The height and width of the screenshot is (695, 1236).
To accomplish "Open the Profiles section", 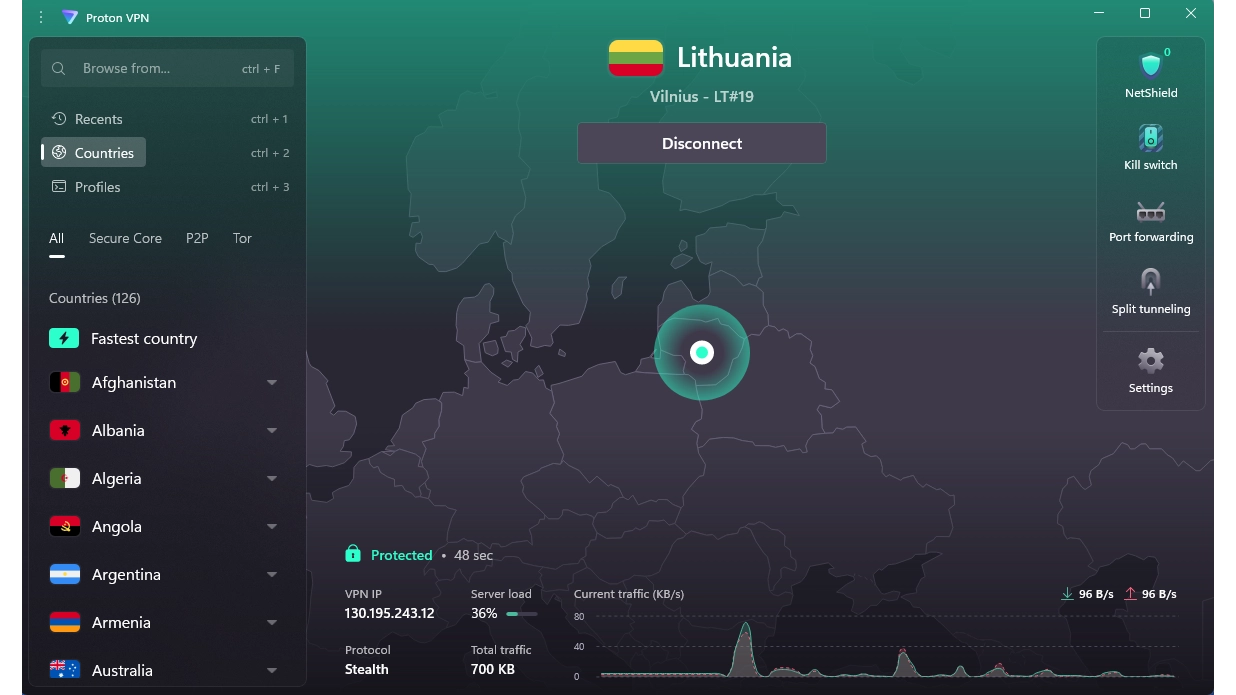I will 97,187.
